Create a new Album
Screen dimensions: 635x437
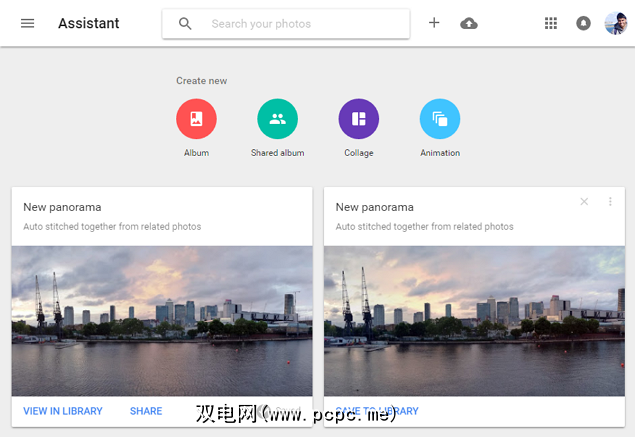click(x=196, y=119)
